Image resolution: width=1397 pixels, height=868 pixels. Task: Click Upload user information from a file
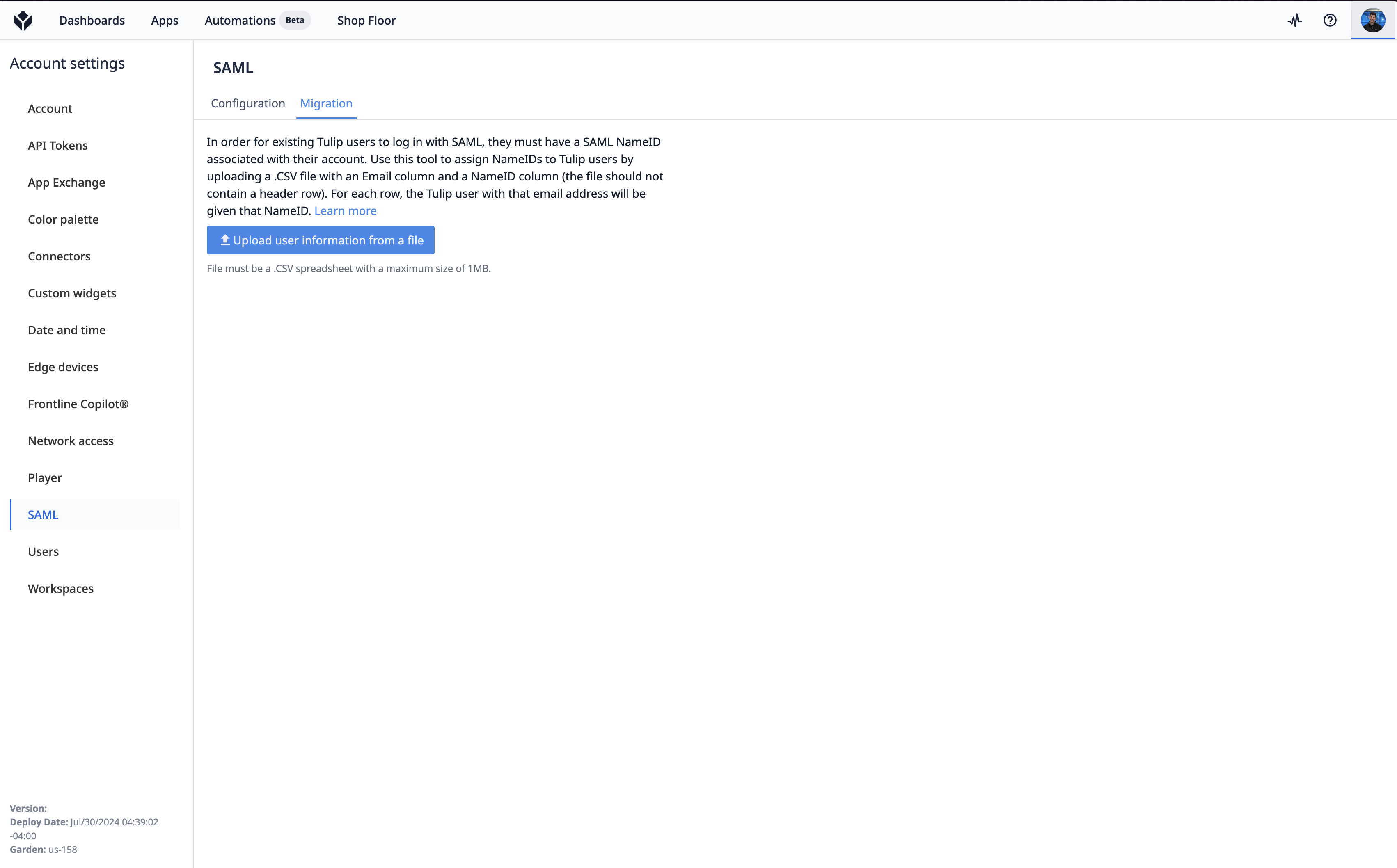[x=321, y=240]
